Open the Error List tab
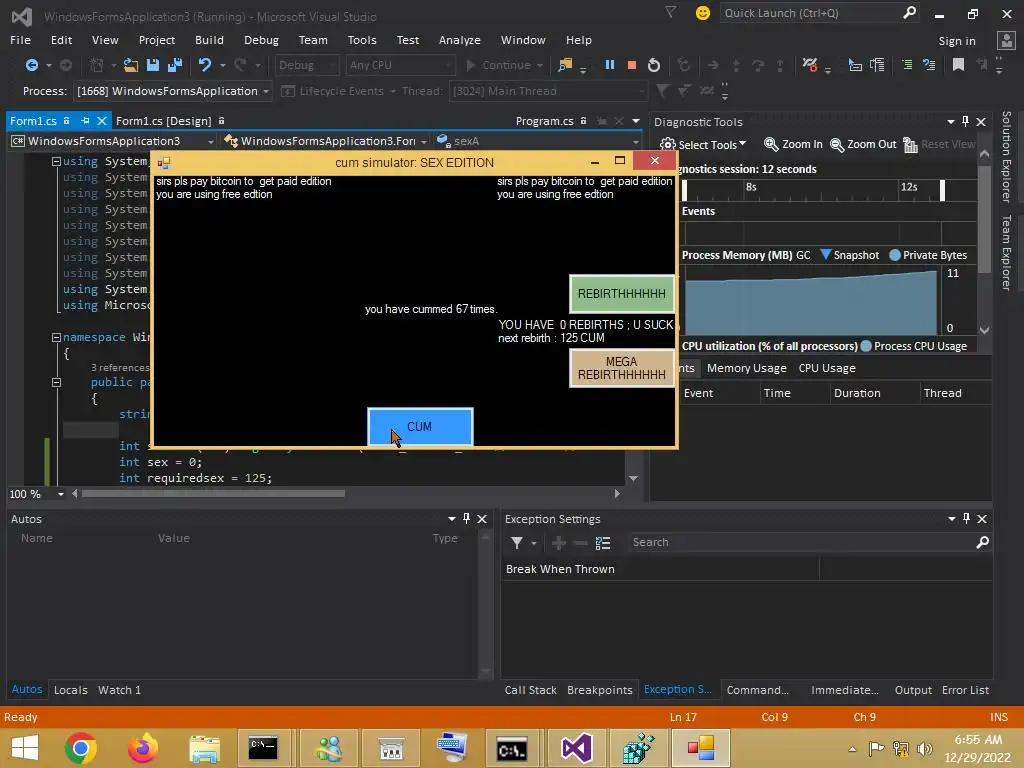This screenshot has height=768, width=1024. (965, 690)
